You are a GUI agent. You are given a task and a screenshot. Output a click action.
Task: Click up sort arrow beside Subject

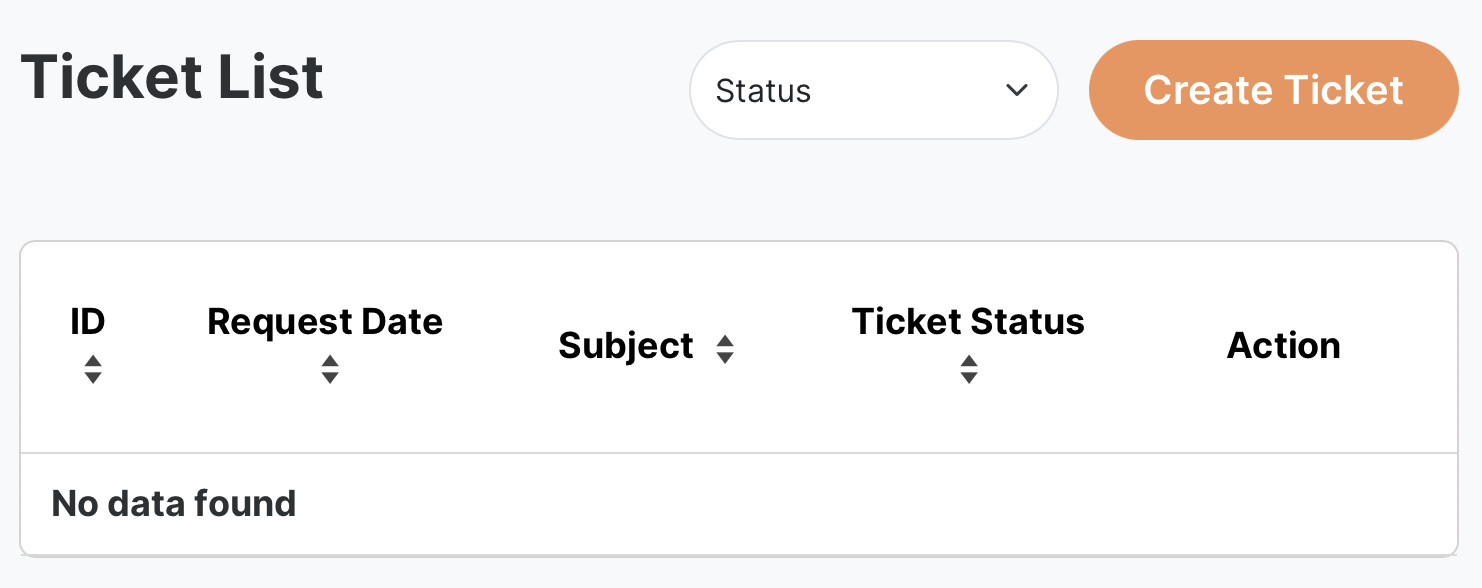(725, 340)
